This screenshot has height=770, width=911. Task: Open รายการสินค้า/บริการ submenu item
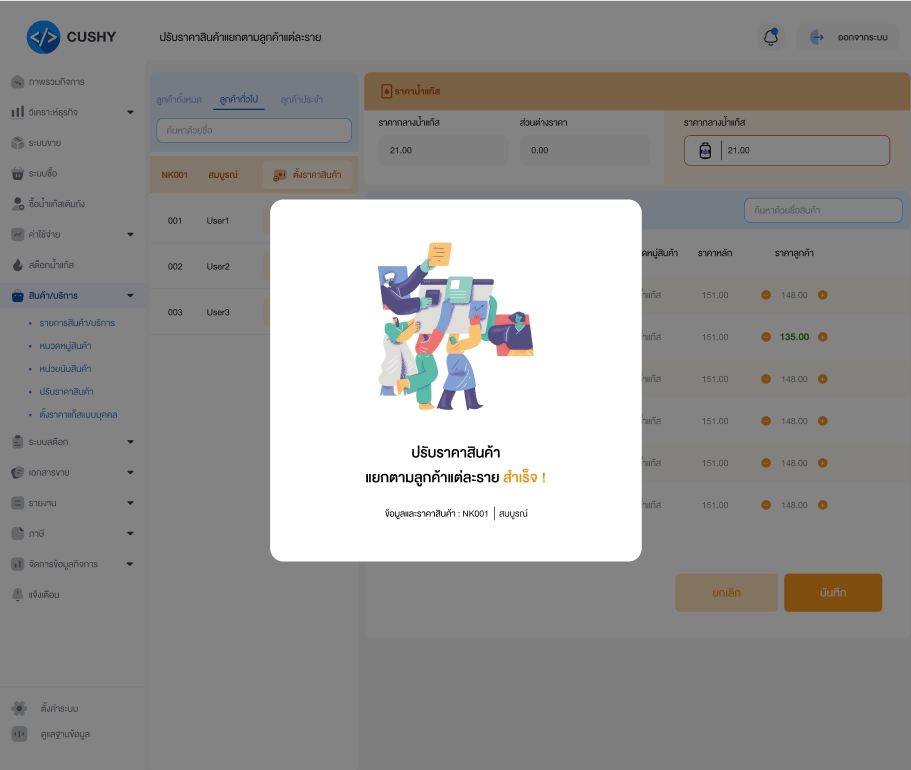[x=77, y=323]
